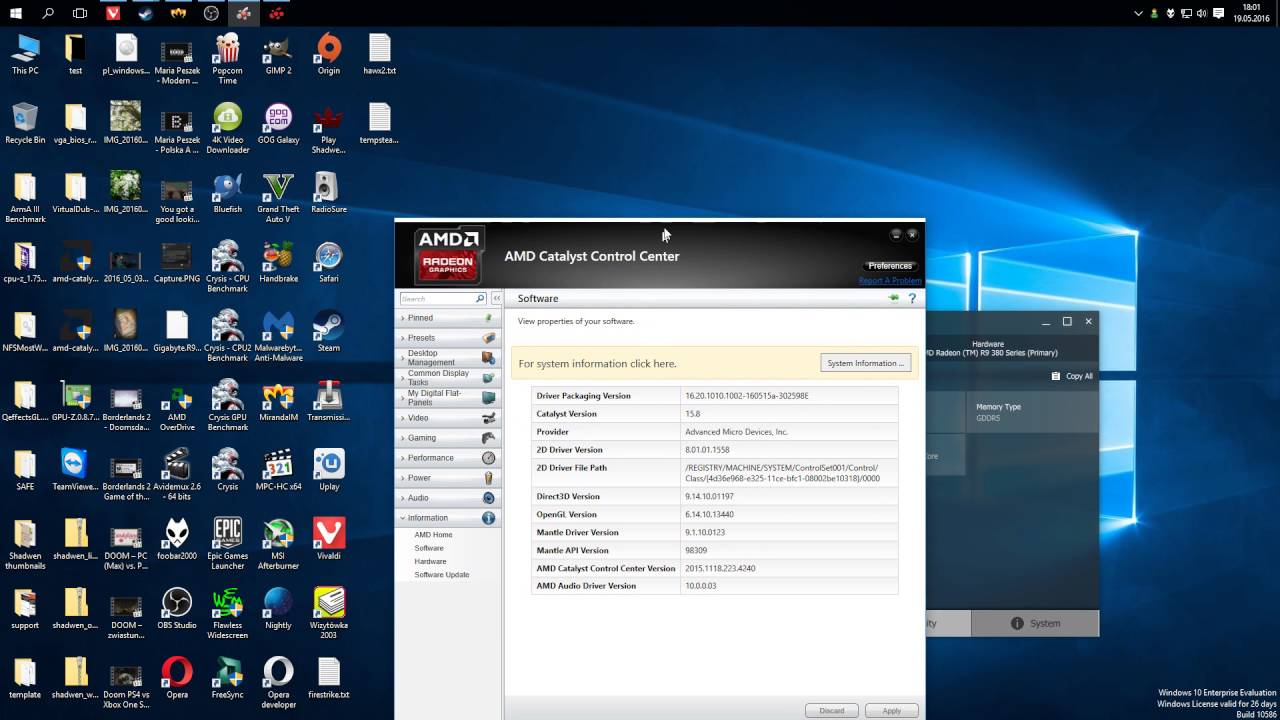The image size is (1280, 720).
Task: Open Opera developer desktop icon
Action: 278,683
